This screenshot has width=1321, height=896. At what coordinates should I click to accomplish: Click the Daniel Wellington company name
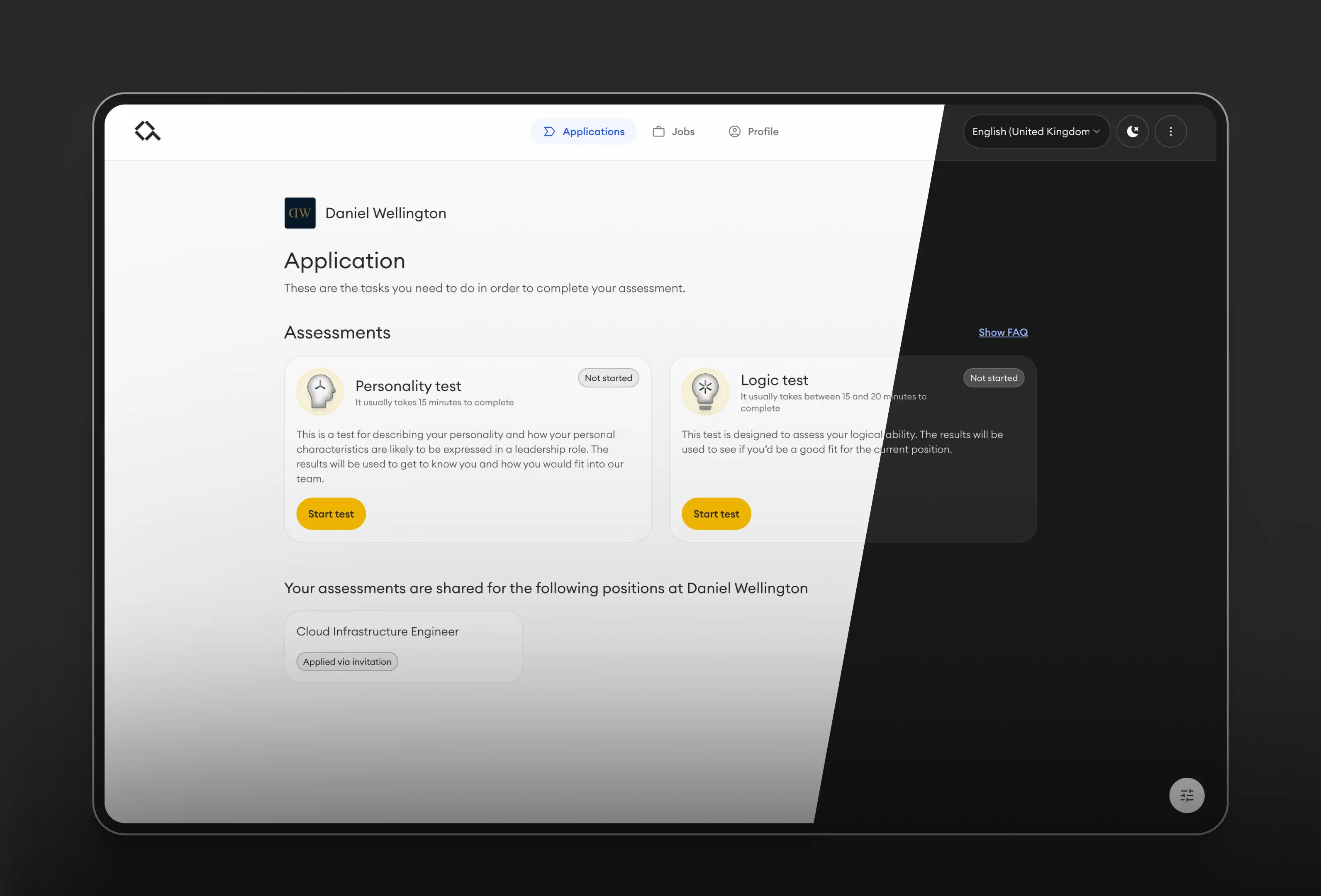(x=385, y=213)
